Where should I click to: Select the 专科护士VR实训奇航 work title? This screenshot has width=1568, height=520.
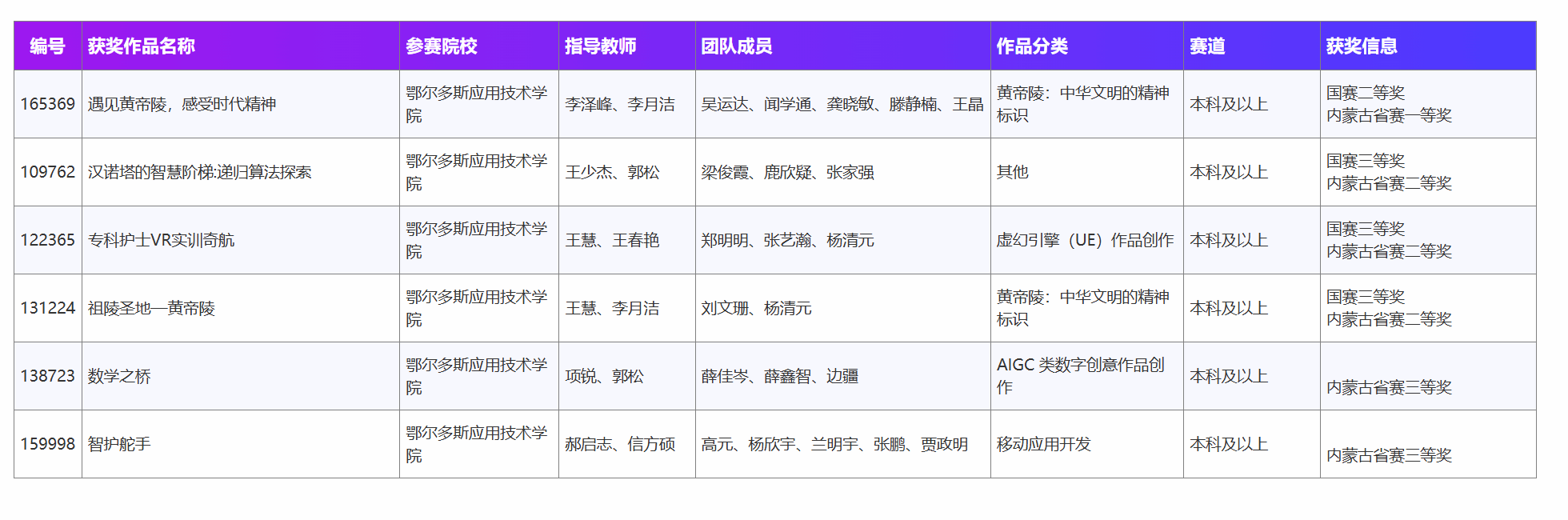coord(162,240)
